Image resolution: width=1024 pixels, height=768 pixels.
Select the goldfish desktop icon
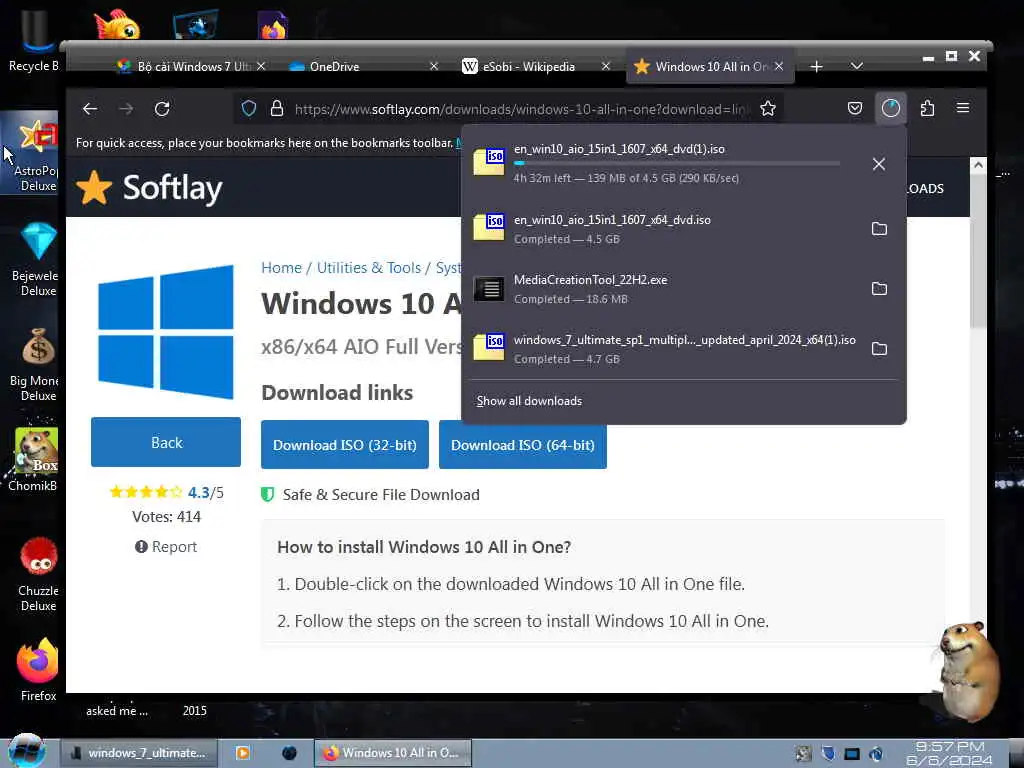pyautogui.click(x=116, y=24)
